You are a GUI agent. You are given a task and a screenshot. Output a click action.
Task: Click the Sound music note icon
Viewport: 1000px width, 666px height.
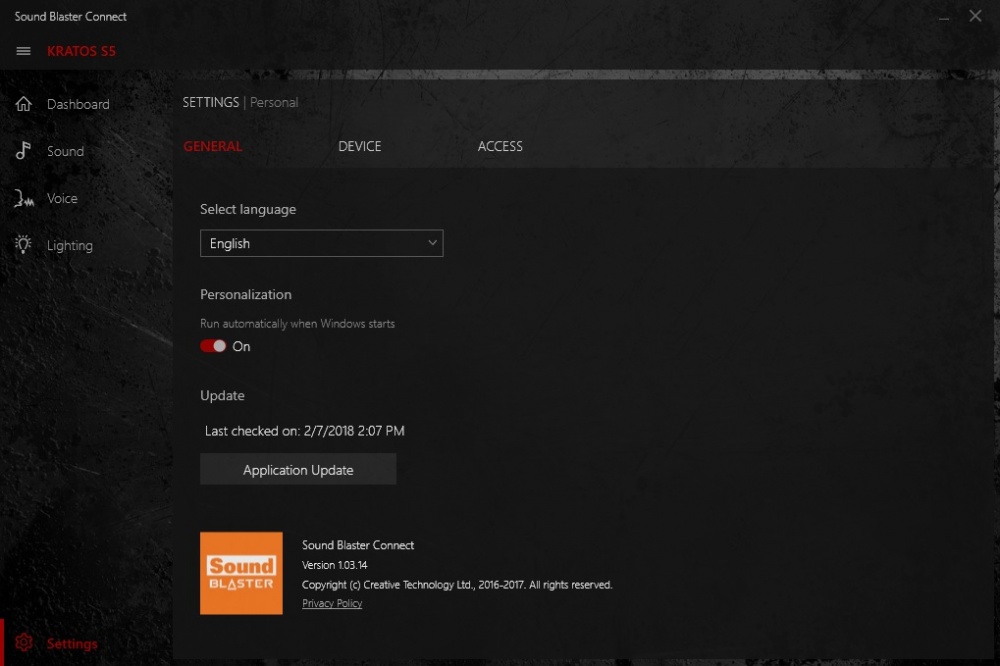23,151
